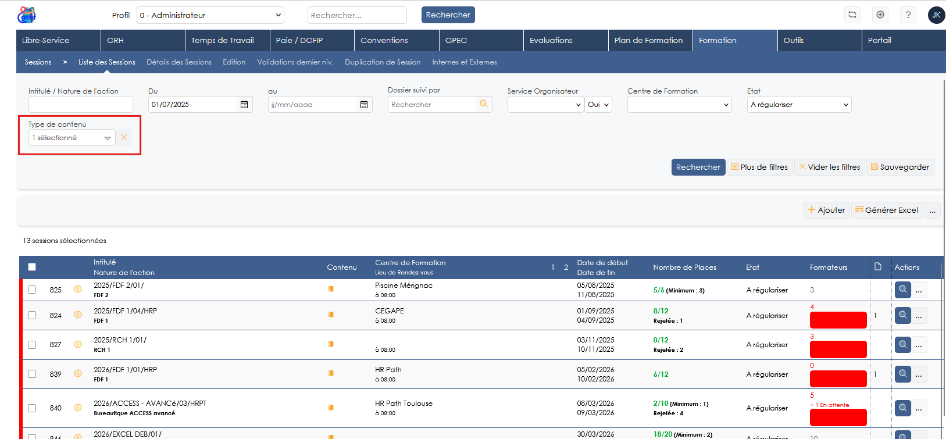Screen dimensions: 946x439
Task: Tick the select-all checkbox in table header
Action: tap(32, 267)
